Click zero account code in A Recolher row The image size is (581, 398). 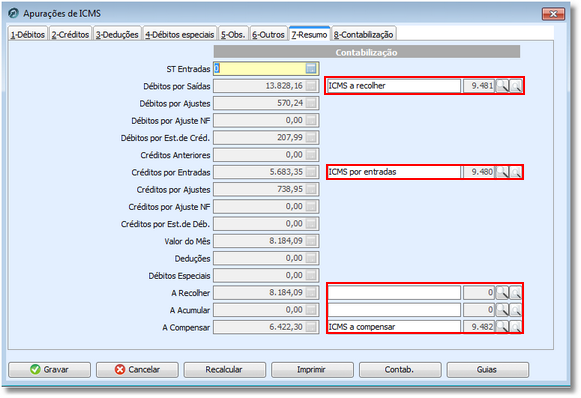[x=479, y=293]
